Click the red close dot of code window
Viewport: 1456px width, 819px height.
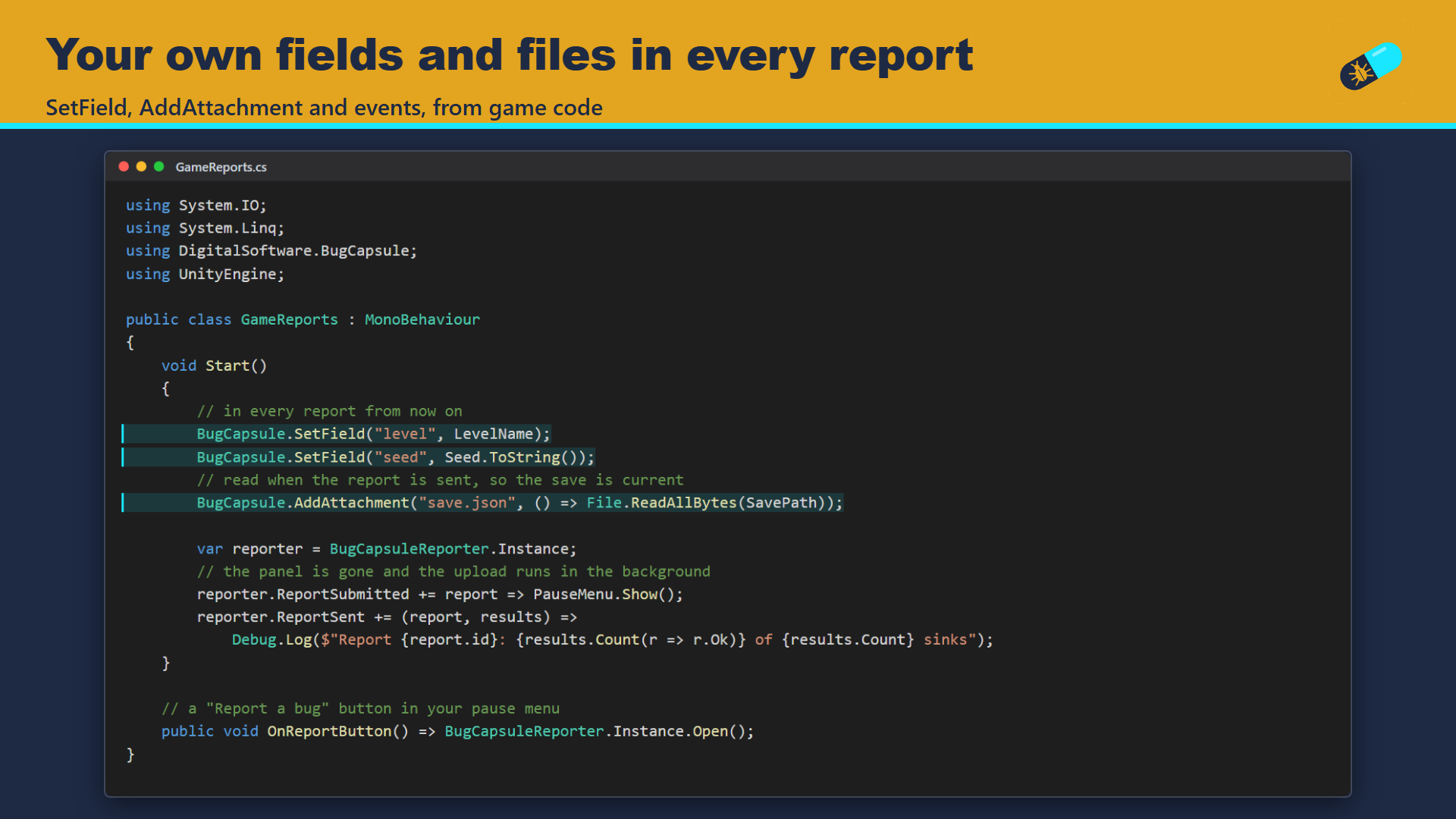pos(124,167)
